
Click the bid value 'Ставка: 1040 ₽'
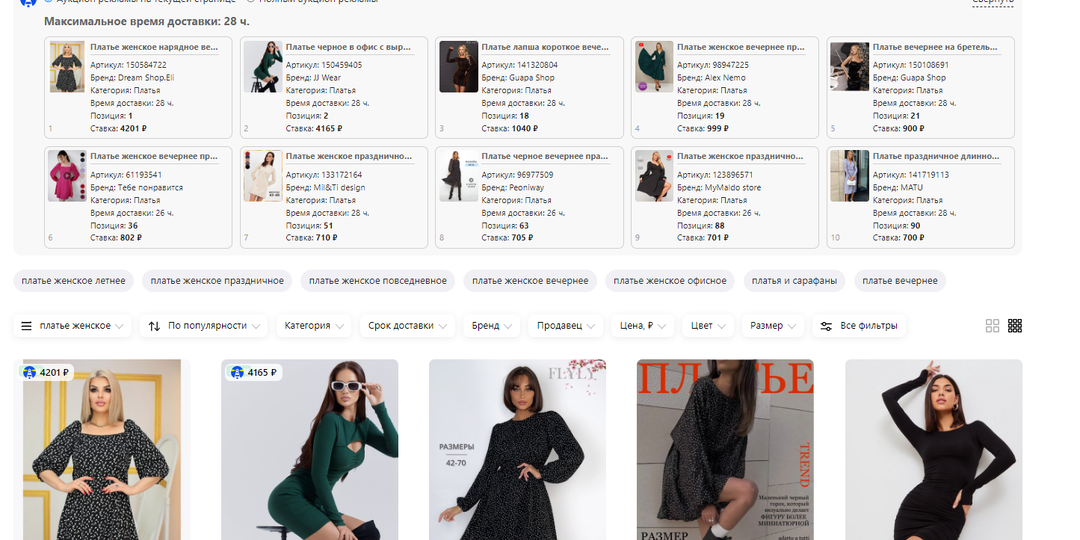(x=510, y=128)
